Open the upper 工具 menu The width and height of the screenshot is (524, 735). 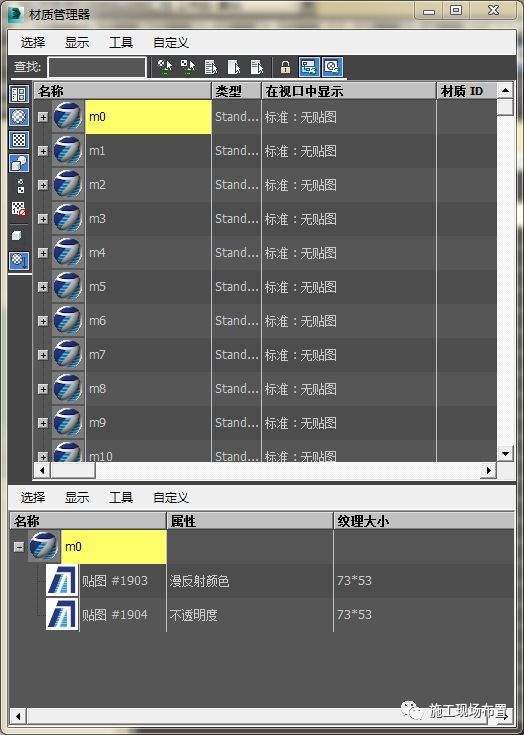pyautogui.click(x=121, y=43)
